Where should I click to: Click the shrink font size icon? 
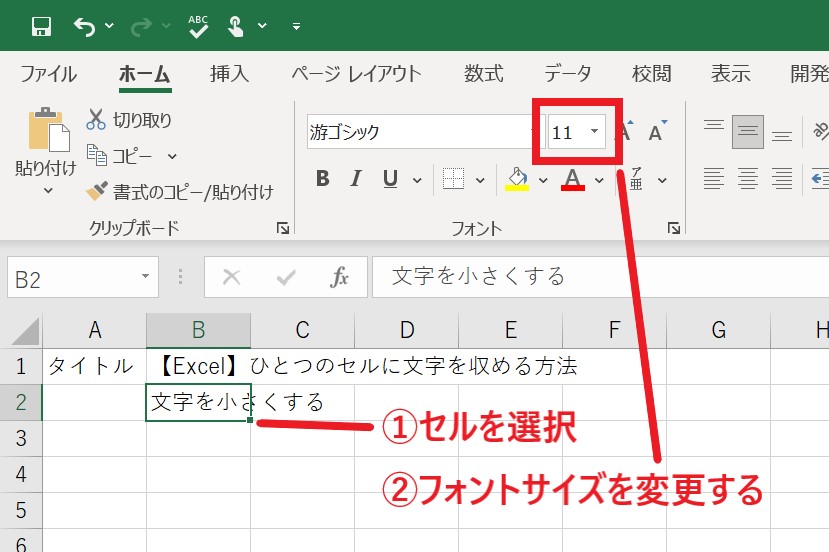pyautogui.click(x=658, y=131)
